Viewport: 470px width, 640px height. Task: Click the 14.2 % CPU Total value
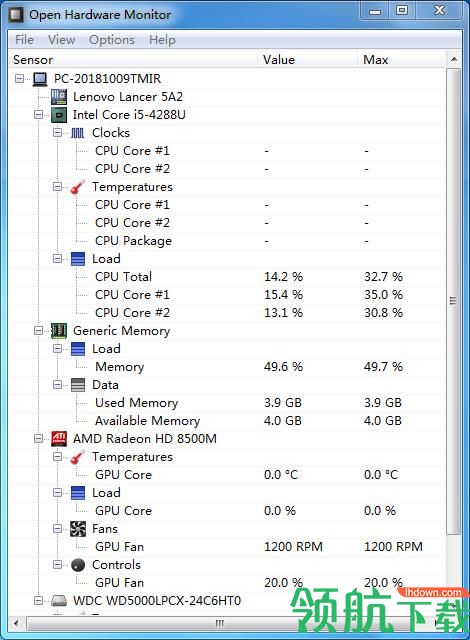coord(284,277)
